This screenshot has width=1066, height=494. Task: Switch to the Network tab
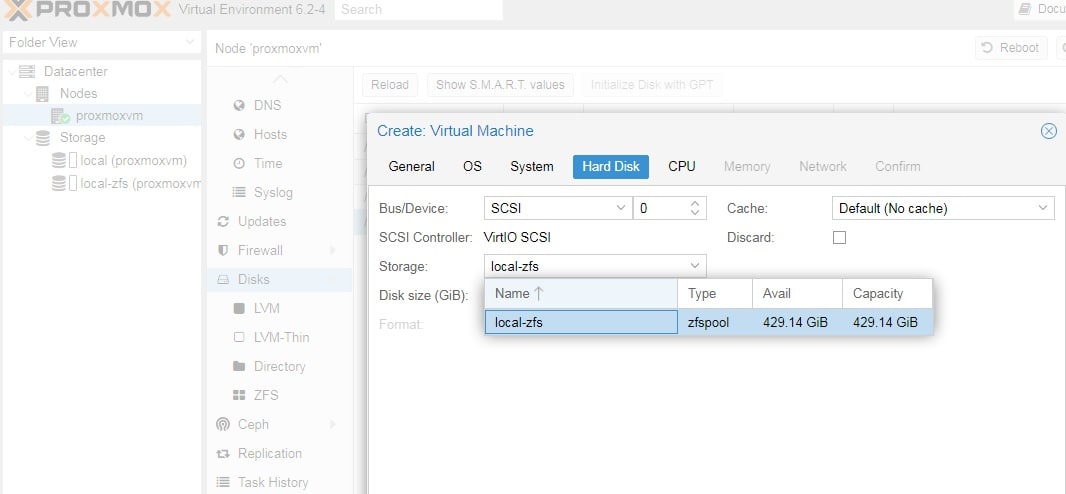pyautogui.click(x=823, y=166)
